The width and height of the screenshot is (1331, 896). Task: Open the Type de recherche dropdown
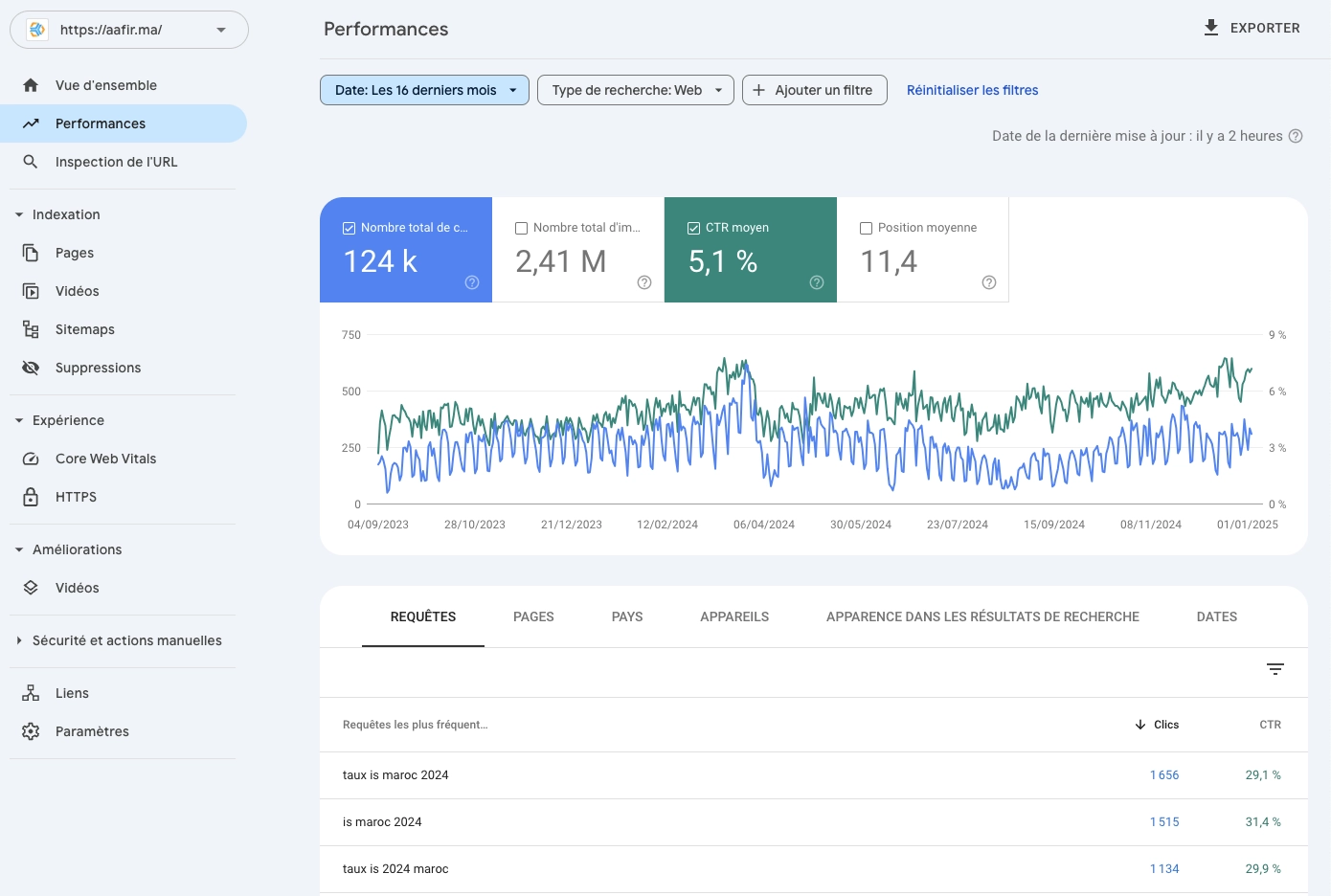(x=636, y=90)
